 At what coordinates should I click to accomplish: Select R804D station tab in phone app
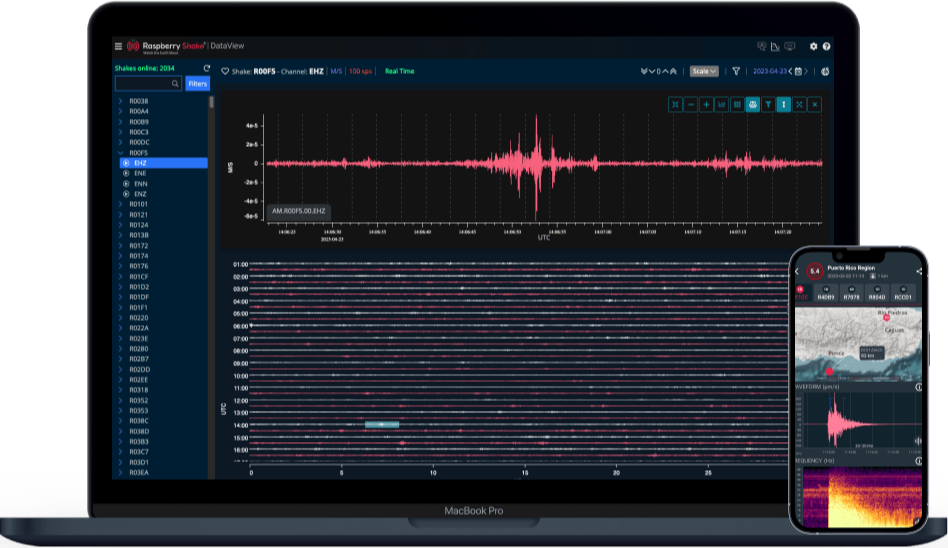(877, 293)
